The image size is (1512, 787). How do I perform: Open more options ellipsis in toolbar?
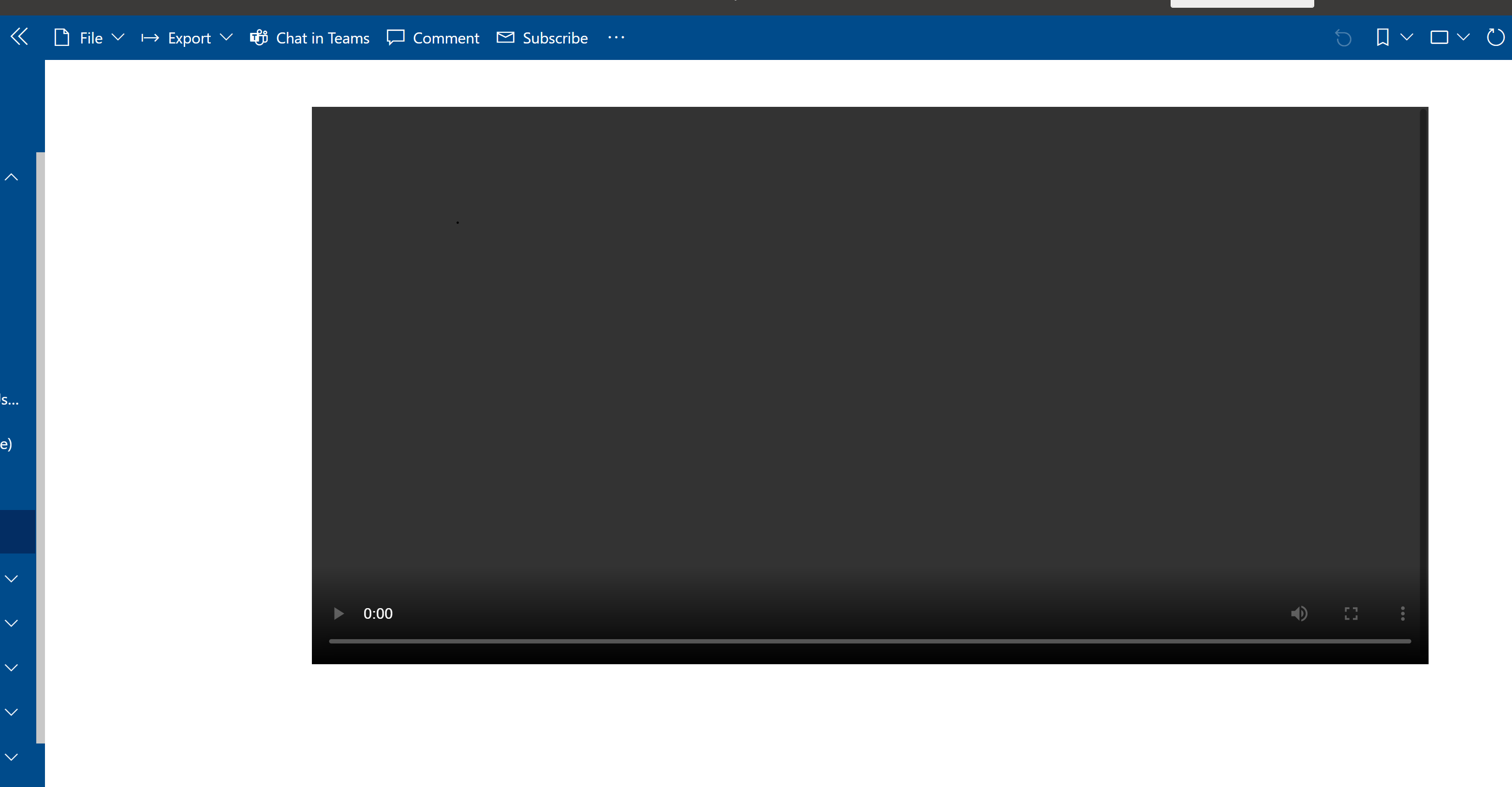coord(617,38)
